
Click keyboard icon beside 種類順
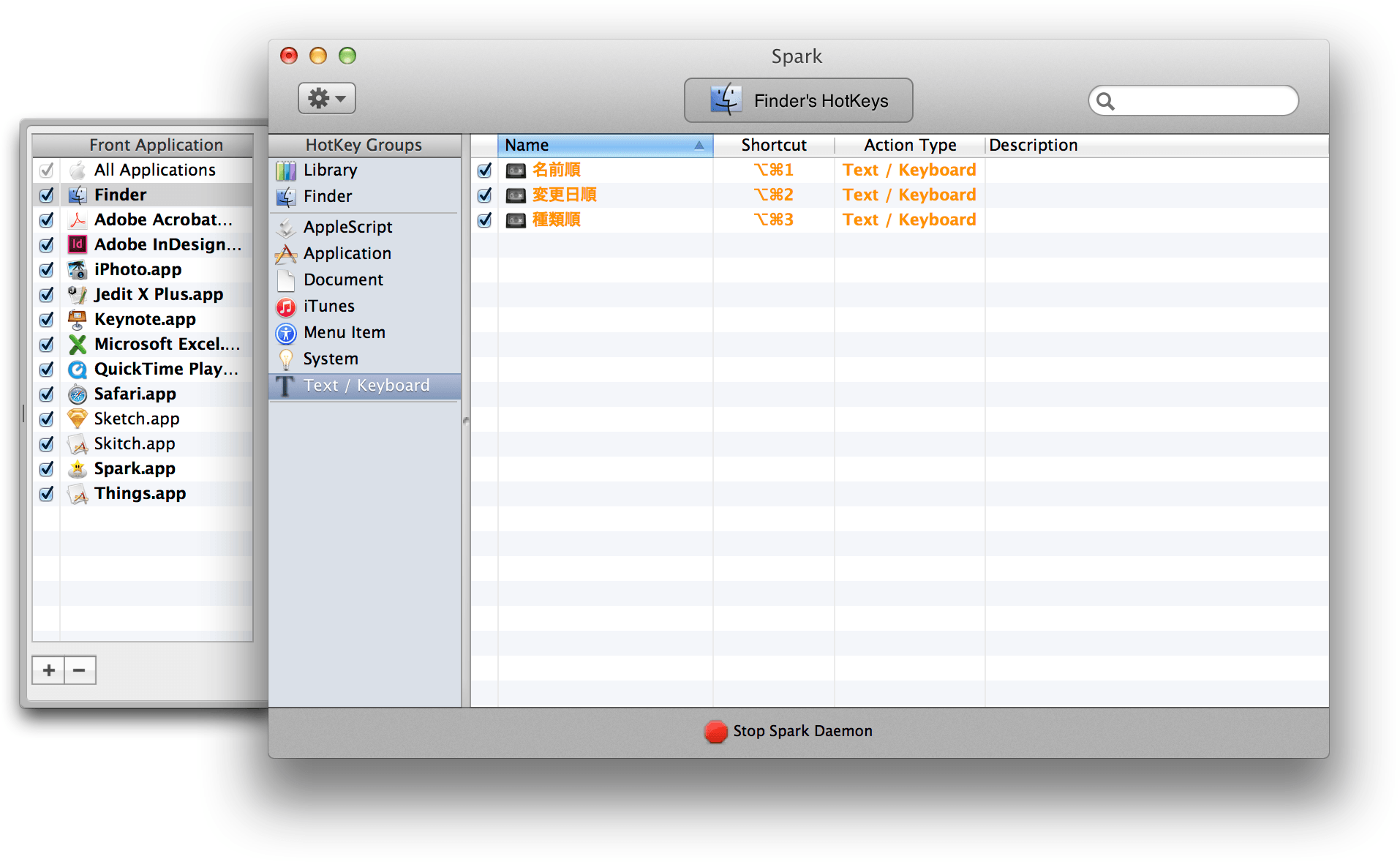click(516, 220)
